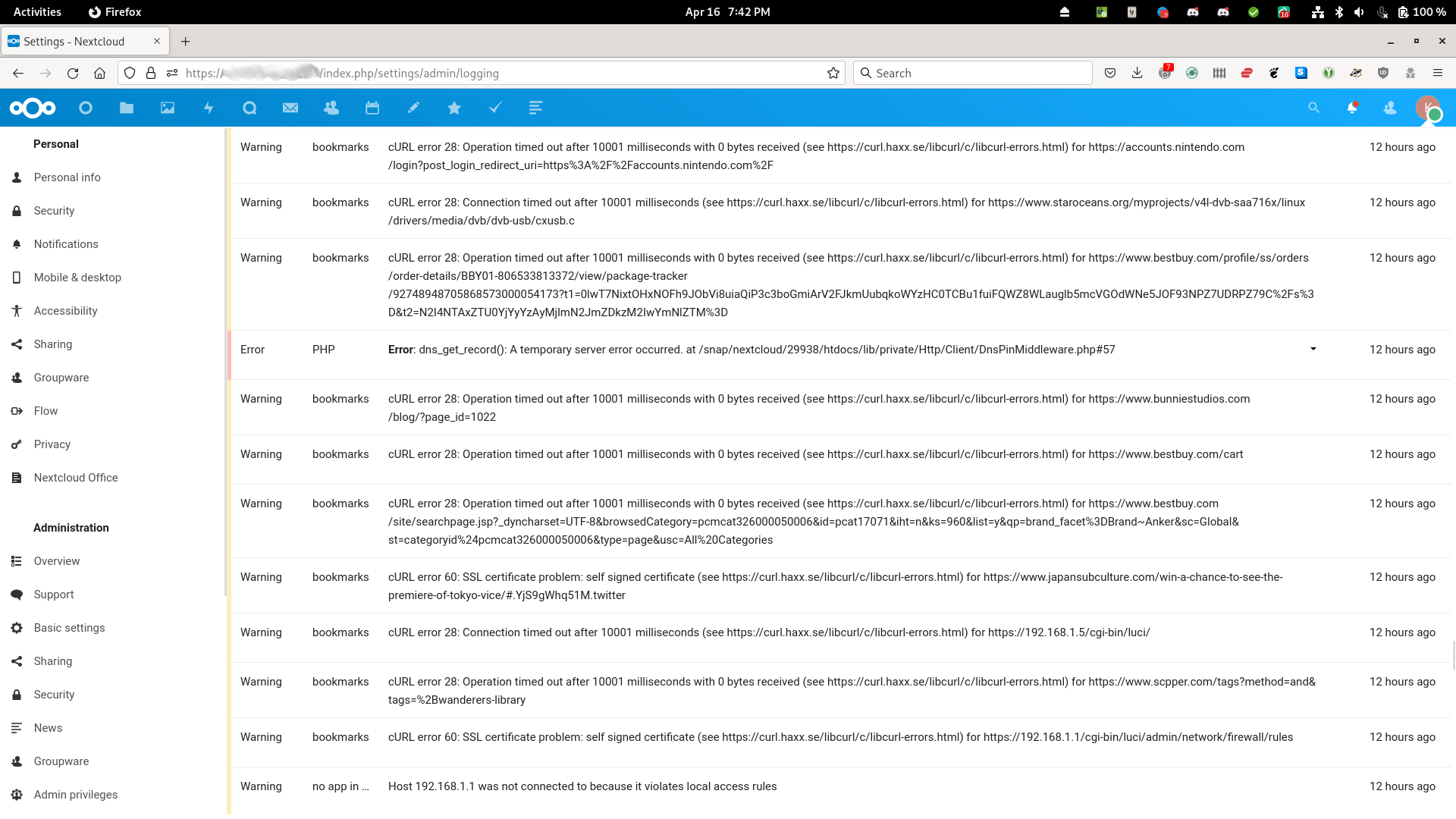Viewport: 1456px width, 819px height.
Task: Open Nextcloud Office personal settings
Action: point(76,478)
